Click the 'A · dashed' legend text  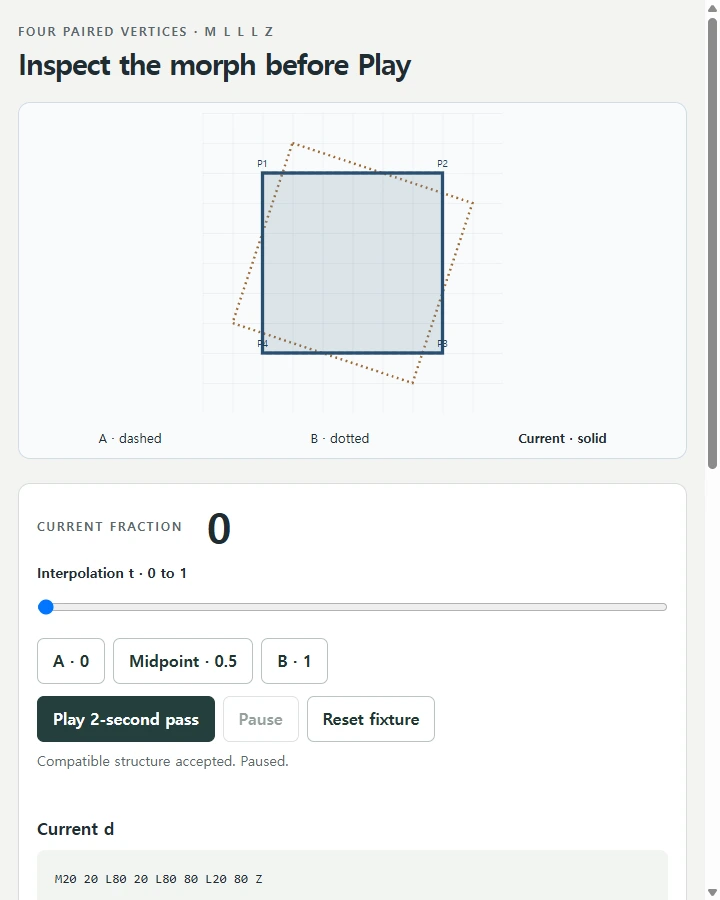[x=130, y=439]
